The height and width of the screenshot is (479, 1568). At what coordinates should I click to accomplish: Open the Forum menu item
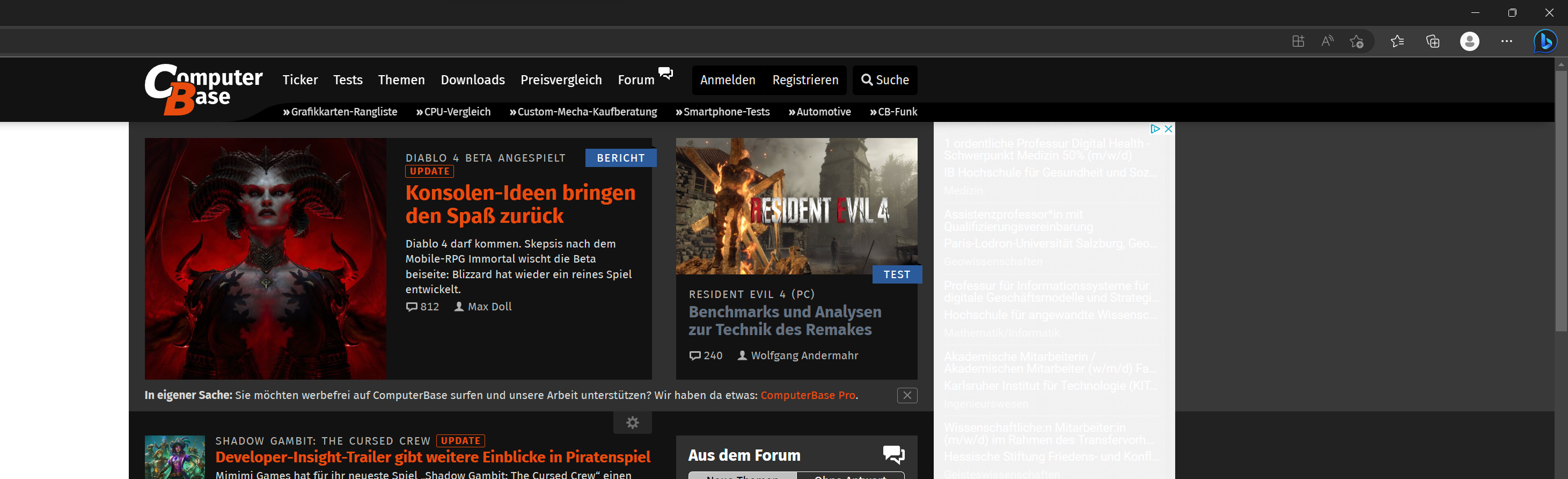tap(636, 80)
